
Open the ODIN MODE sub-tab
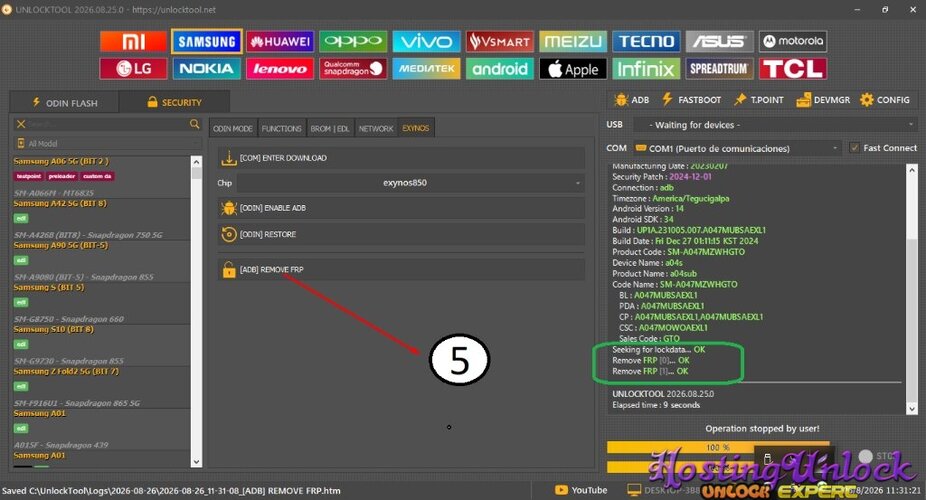(233, 128)
